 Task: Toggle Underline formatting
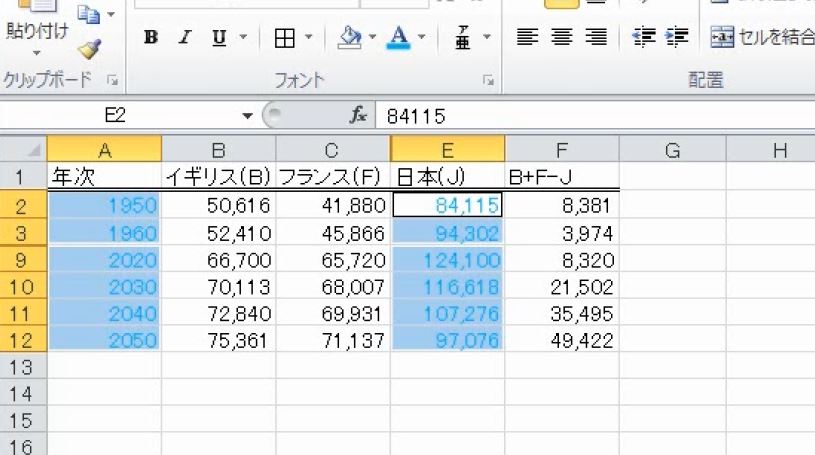point(219,37)
